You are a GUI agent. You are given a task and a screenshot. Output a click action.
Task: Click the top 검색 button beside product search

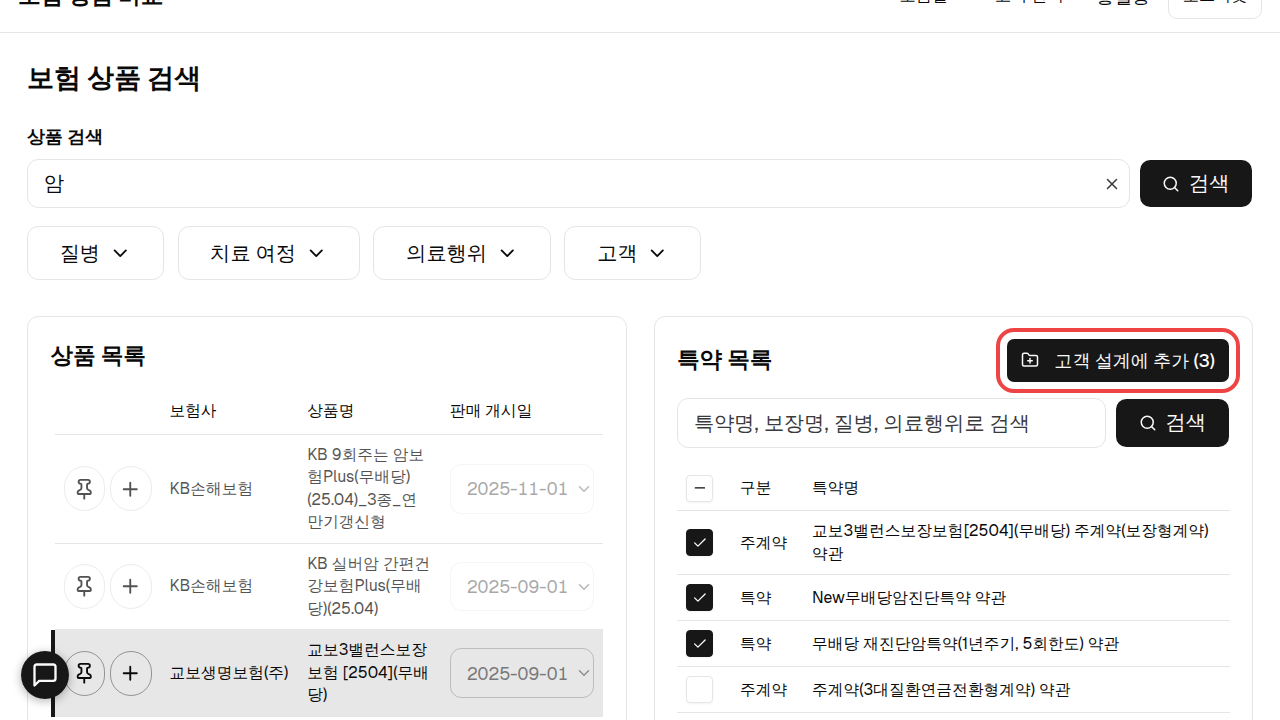tap(1196, 184)
